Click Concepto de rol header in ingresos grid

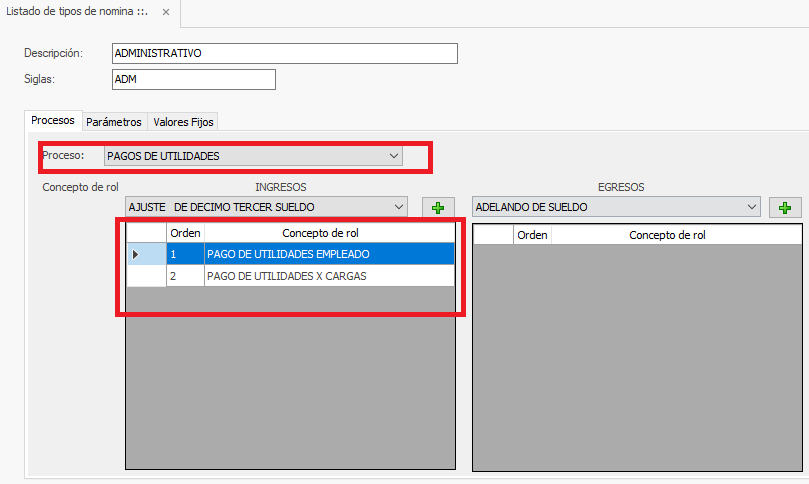pyautogui.click(x=329, y=233)
